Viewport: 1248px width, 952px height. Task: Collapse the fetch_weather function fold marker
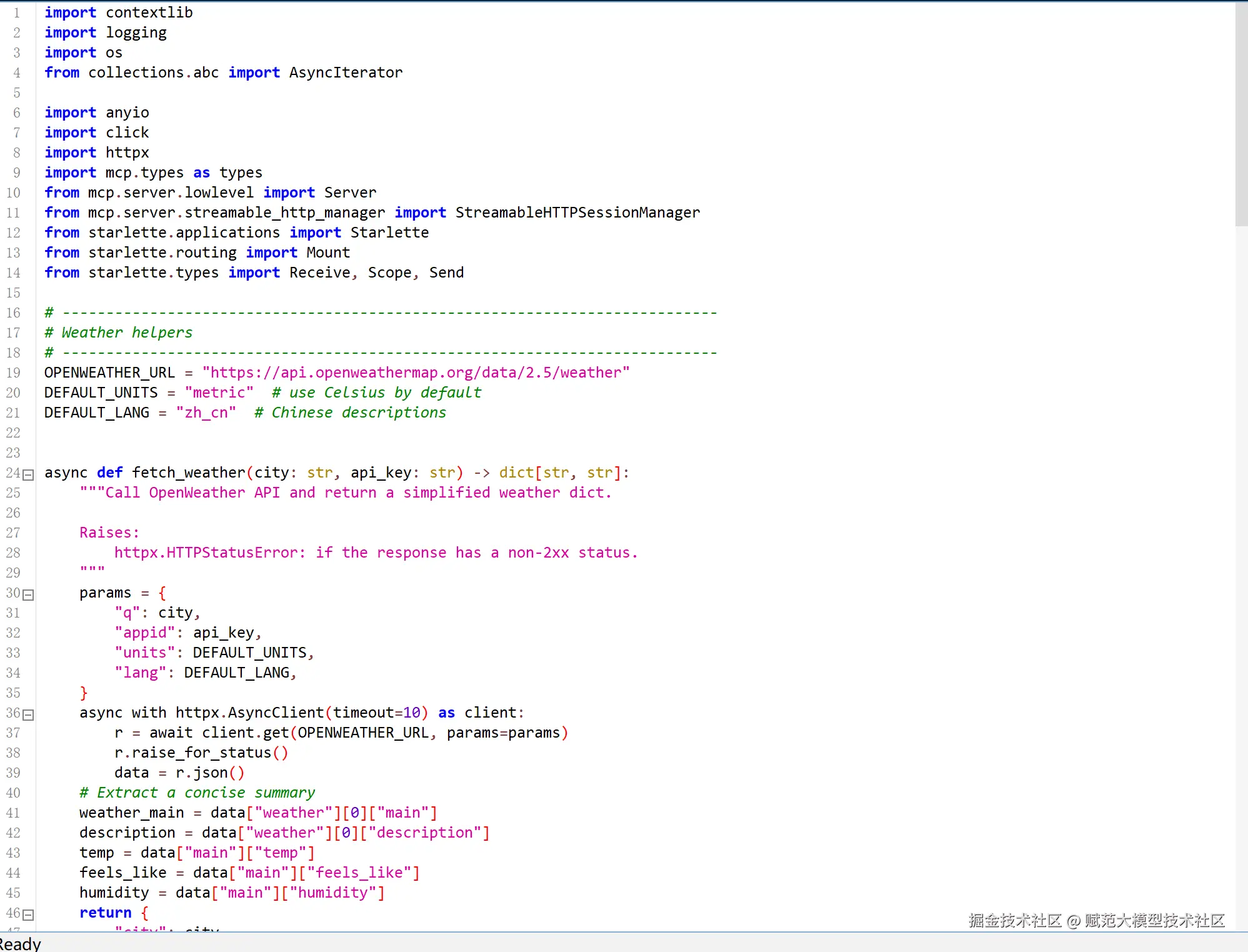[x=28, y=475]
